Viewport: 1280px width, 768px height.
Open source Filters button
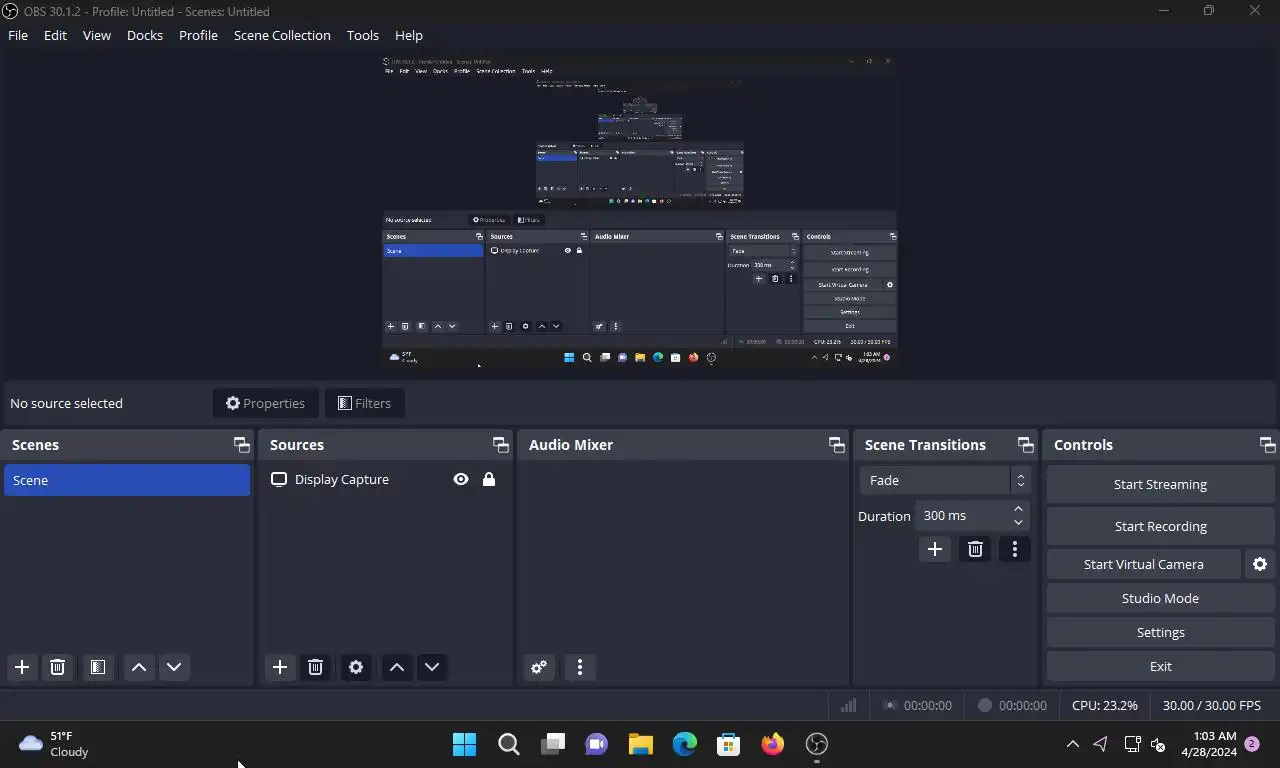tap(364, 403)
